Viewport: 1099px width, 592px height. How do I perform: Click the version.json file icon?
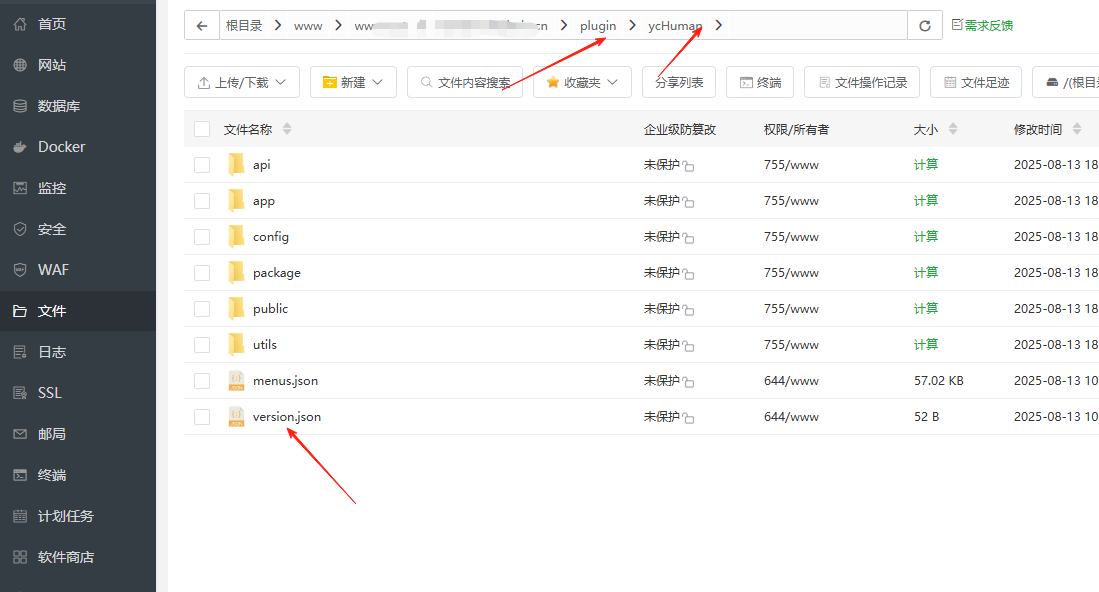pyautogui.click(x=236, y=417)
